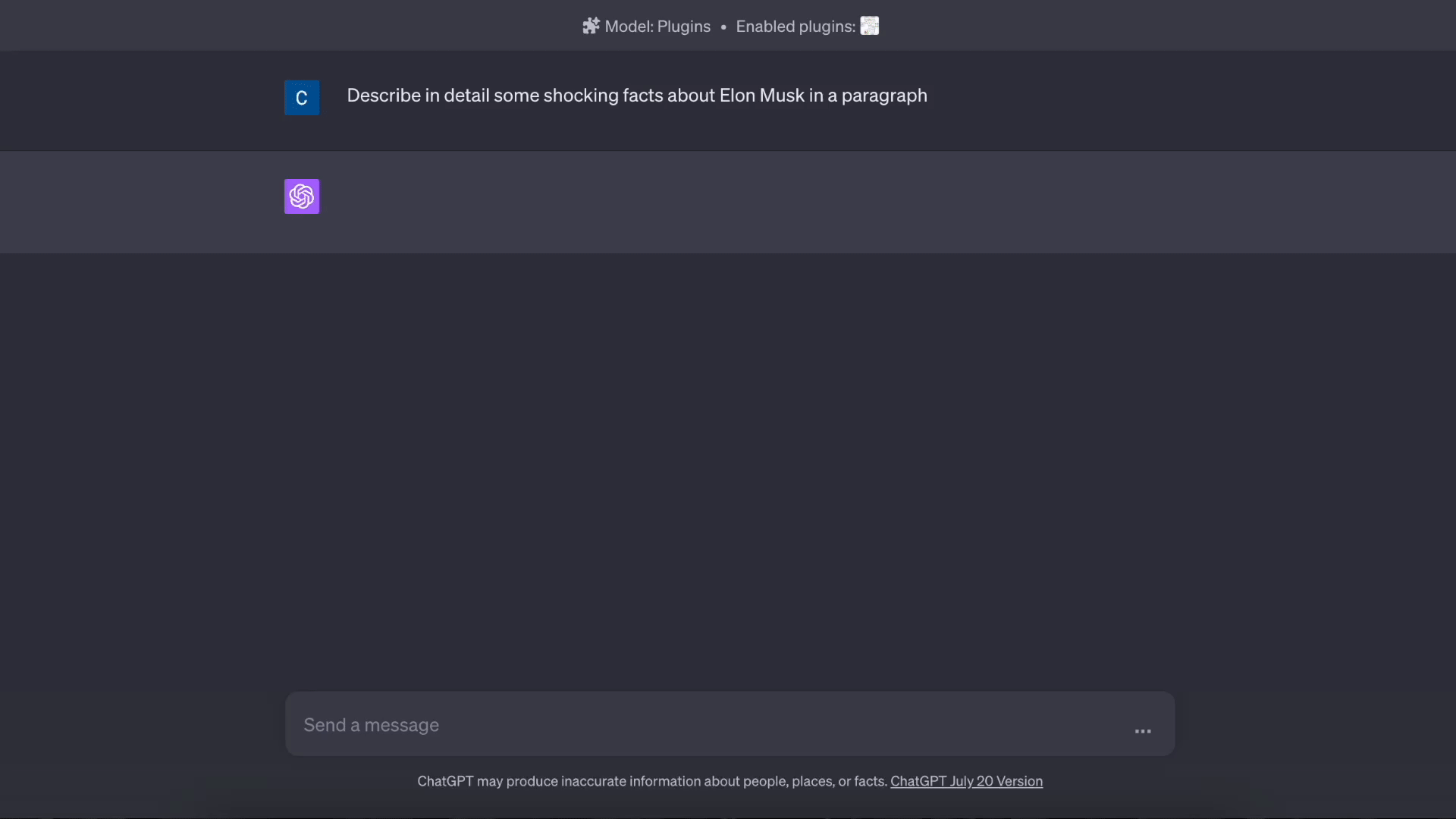Expand the message options ellipsis menu
This screenshot has height=819, width=1456.
pos(1142,730)
